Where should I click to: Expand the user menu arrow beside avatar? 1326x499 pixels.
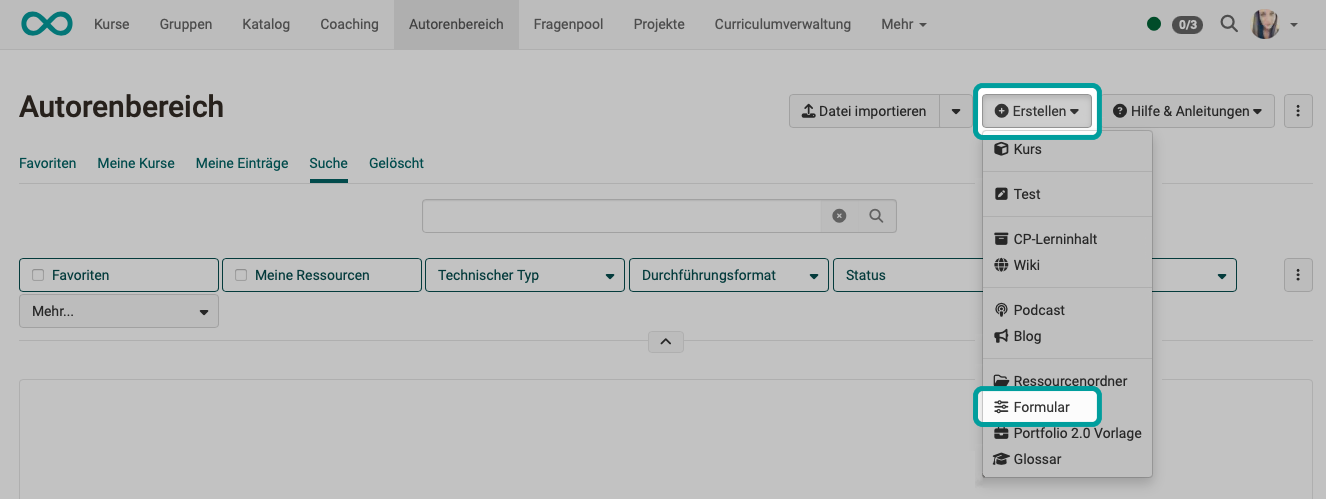1294,25
